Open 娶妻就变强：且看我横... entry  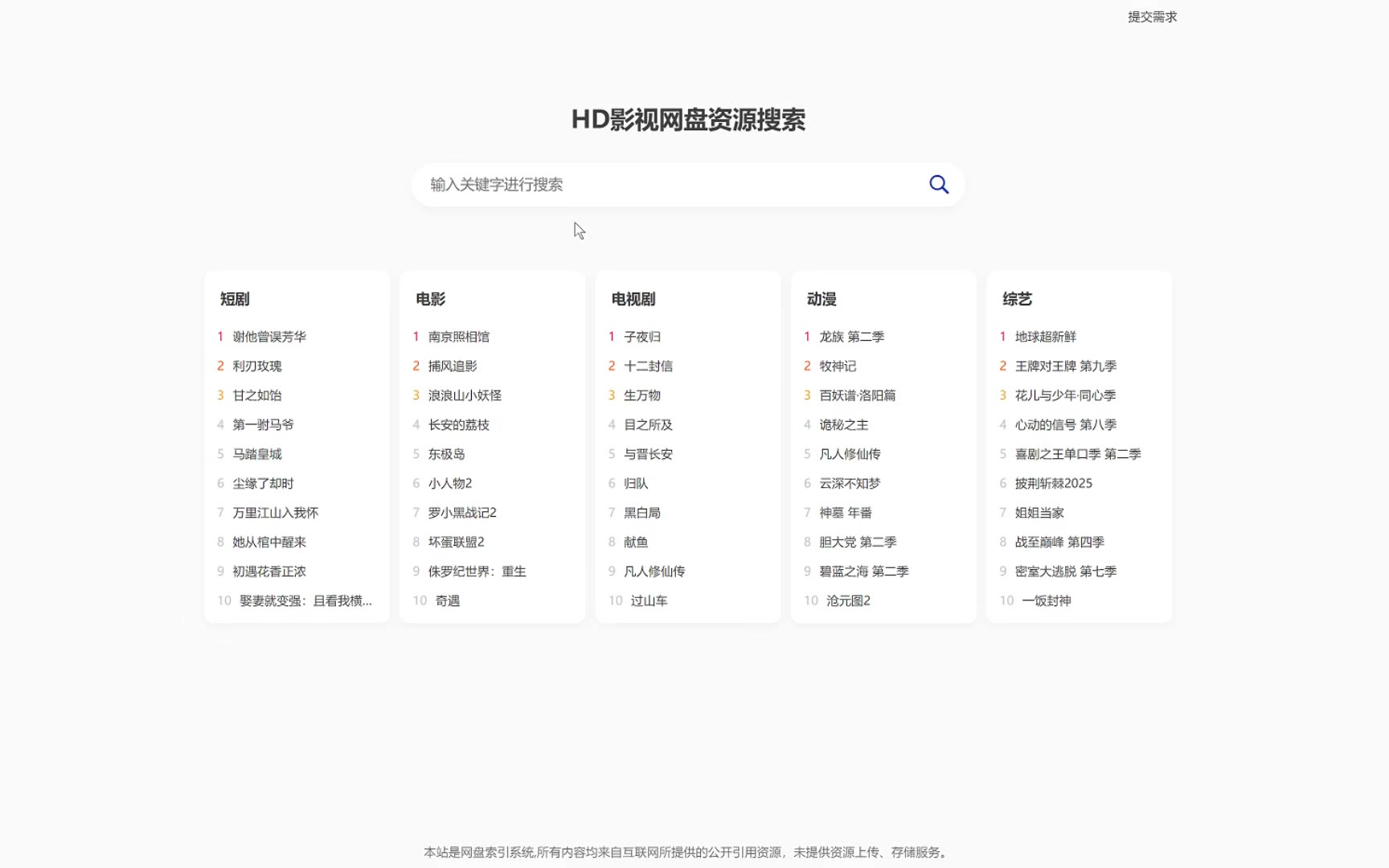pyautogui.click(x=305, y=600)
